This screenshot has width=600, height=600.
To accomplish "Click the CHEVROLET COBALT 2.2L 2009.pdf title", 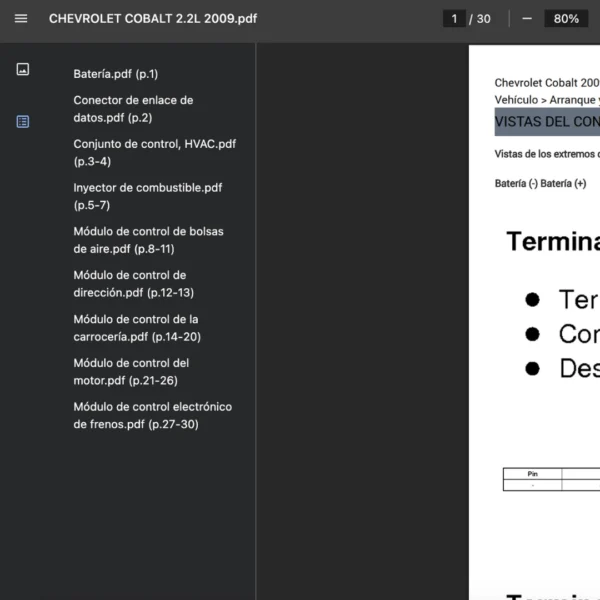I will pyautogui.click(x=153, y=19).
